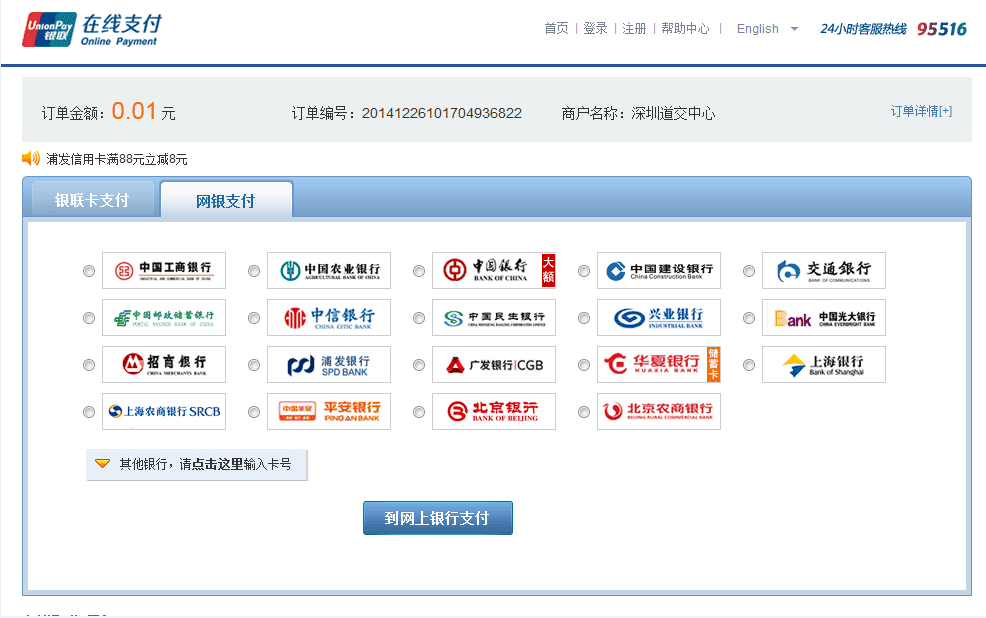The image size is (986, 618).
Task: Go to 首页 home link
Action: point(556,28)
